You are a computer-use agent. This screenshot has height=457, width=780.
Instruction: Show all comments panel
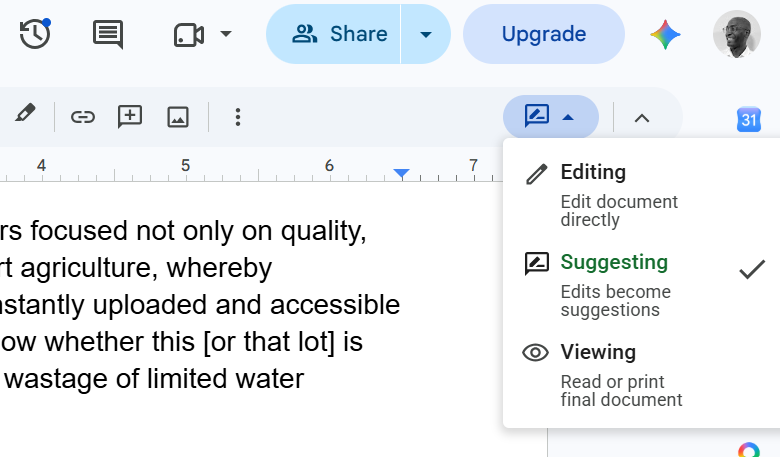[108, 34]
